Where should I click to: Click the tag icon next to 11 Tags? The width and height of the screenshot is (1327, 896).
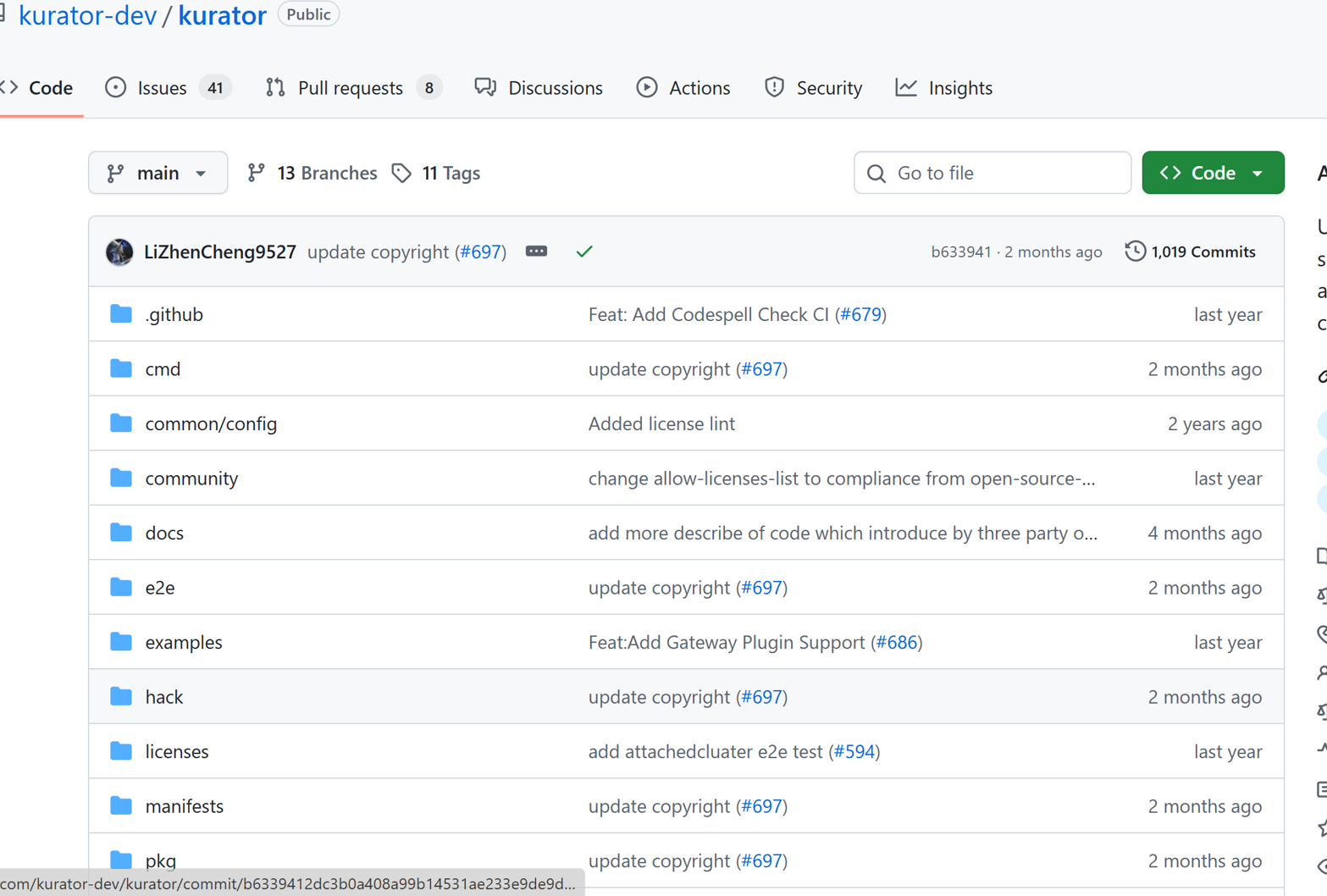click(x=401, y=173)
